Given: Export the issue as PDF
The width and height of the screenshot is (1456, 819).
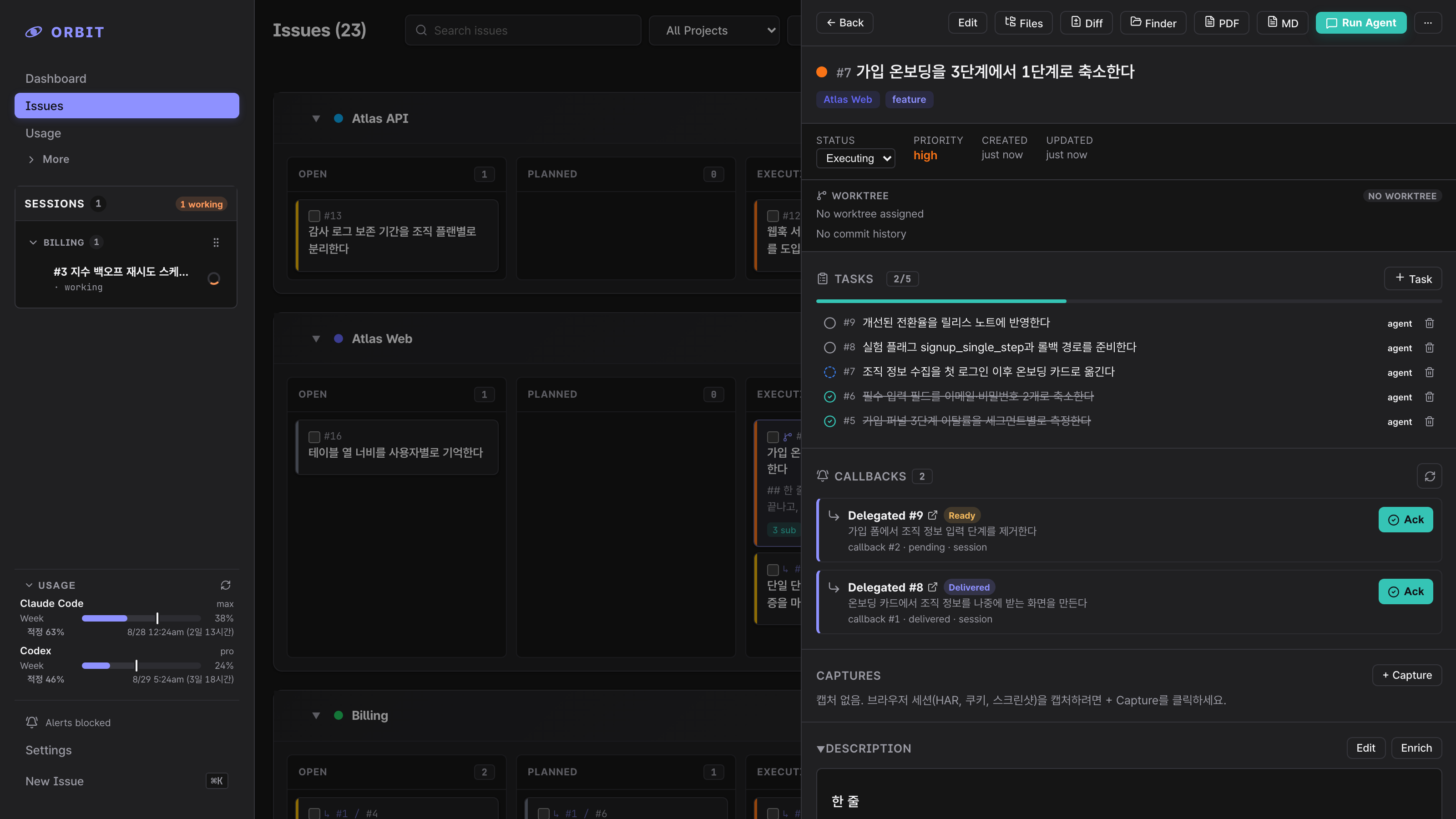Looking at the screenshot, I should (1221, 23).
